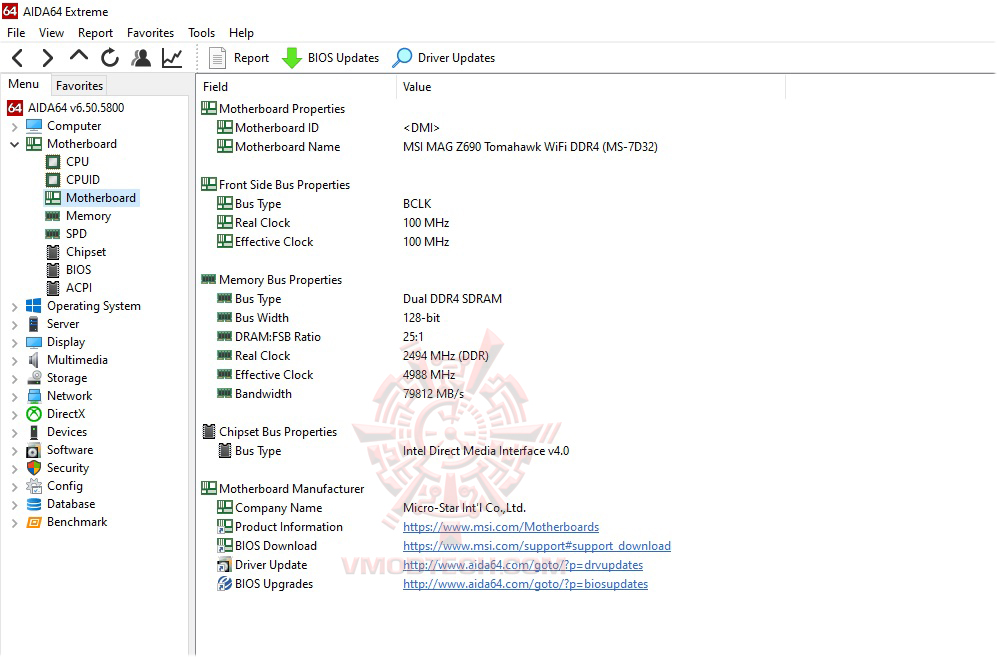The width and height of the screenshot is (998, 658).
Task: Click the Database icon in tree
Action: click(34, 504)
